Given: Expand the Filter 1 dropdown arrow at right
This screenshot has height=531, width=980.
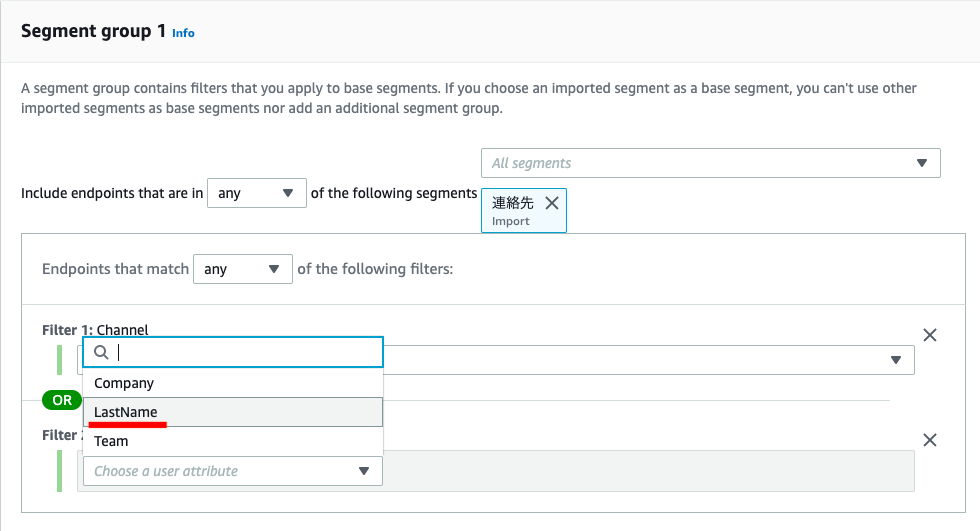Looking at the screenshot, I should pyautogui.click(x=896, y=360).
